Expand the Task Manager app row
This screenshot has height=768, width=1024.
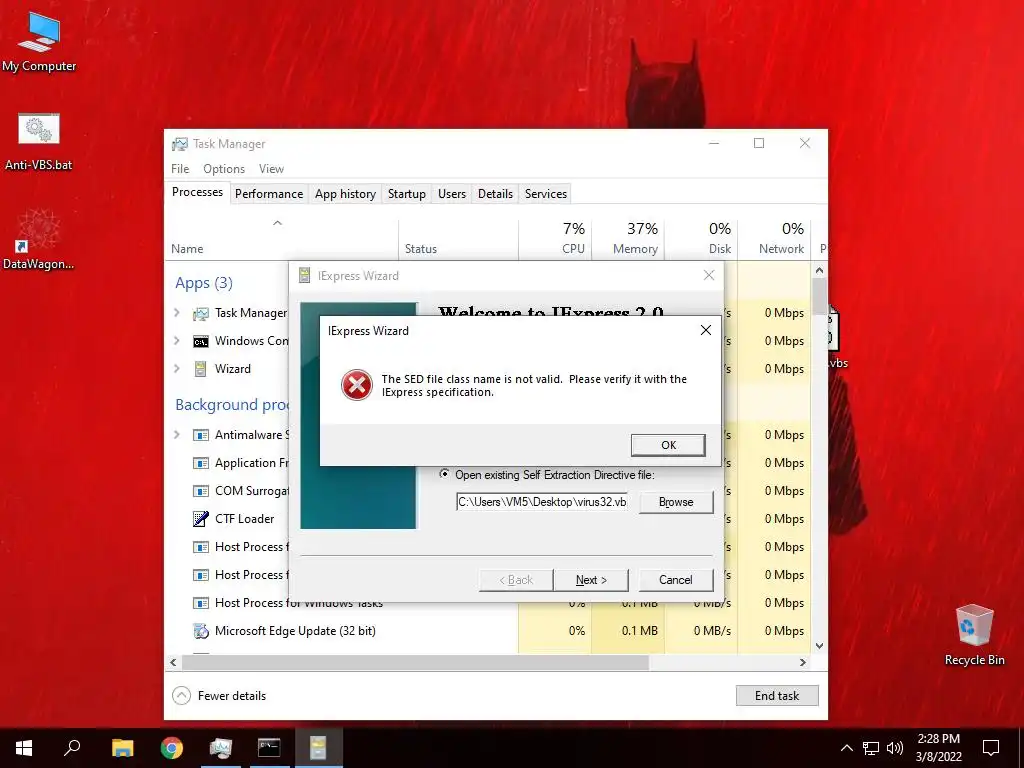click(176, 313)
